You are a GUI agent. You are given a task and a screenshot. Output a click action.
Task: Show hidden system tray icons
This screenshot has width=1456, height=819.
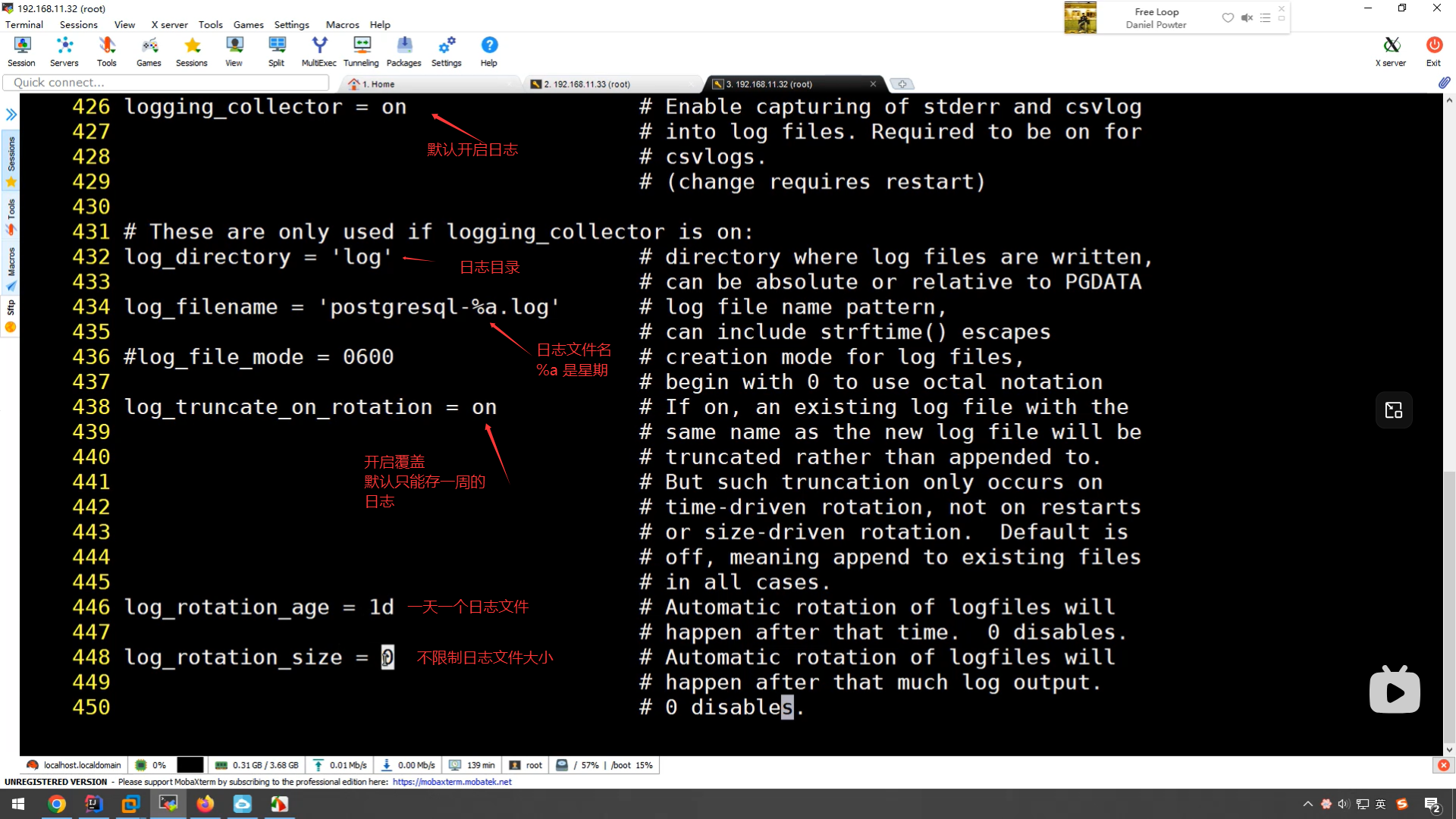point(1307,804)
